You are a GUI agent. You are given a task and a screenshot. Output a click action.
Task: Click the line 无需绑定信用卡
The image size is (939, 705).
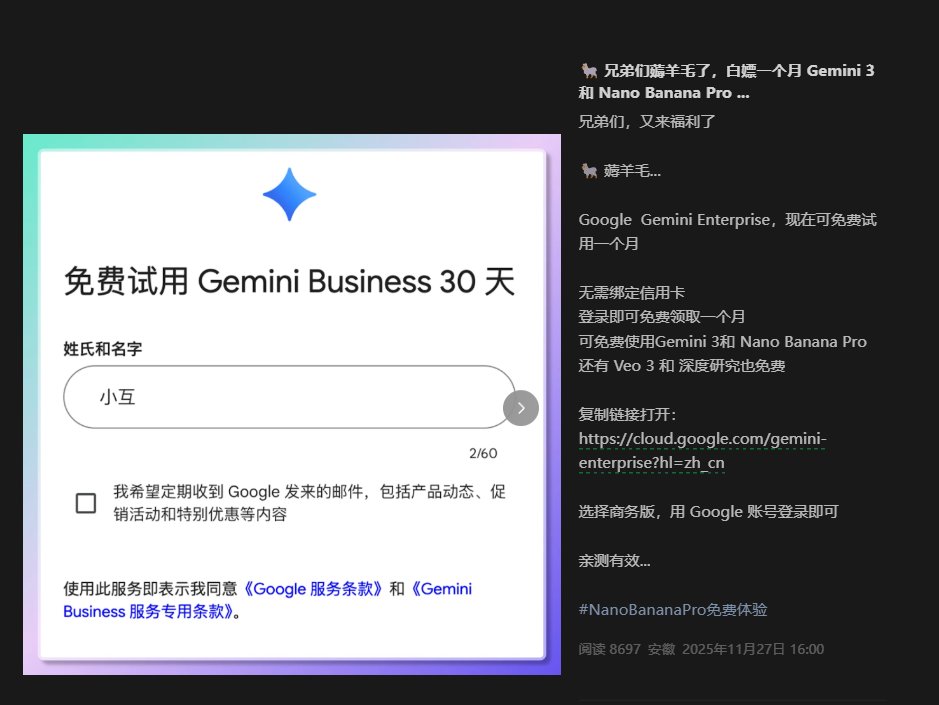pyautogui.click(x=631, y=292)
